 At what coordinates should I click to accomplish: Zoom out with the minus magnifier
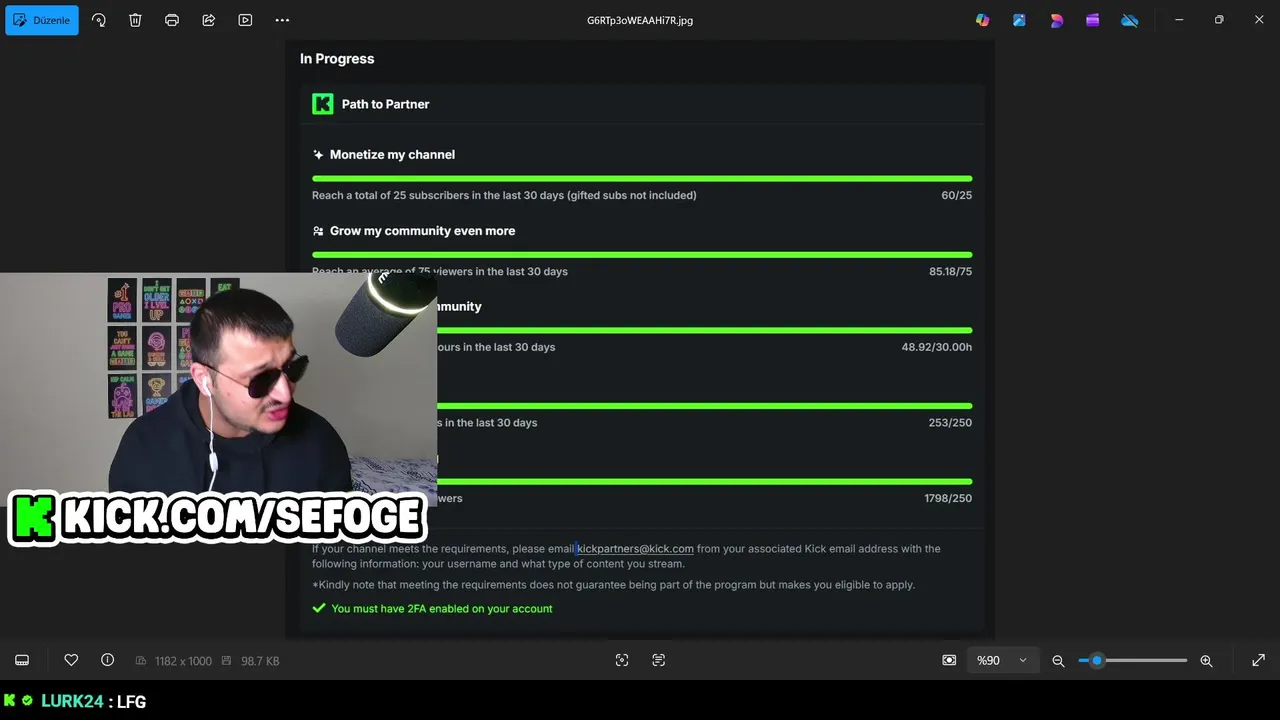(x=1058, y=661)
